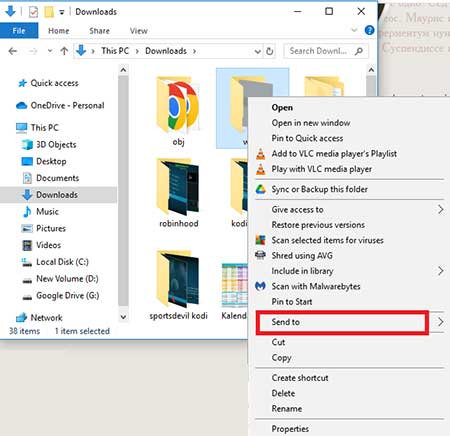
Task: Click the Desktop icon in sidebar
Action: coord(27,161)
